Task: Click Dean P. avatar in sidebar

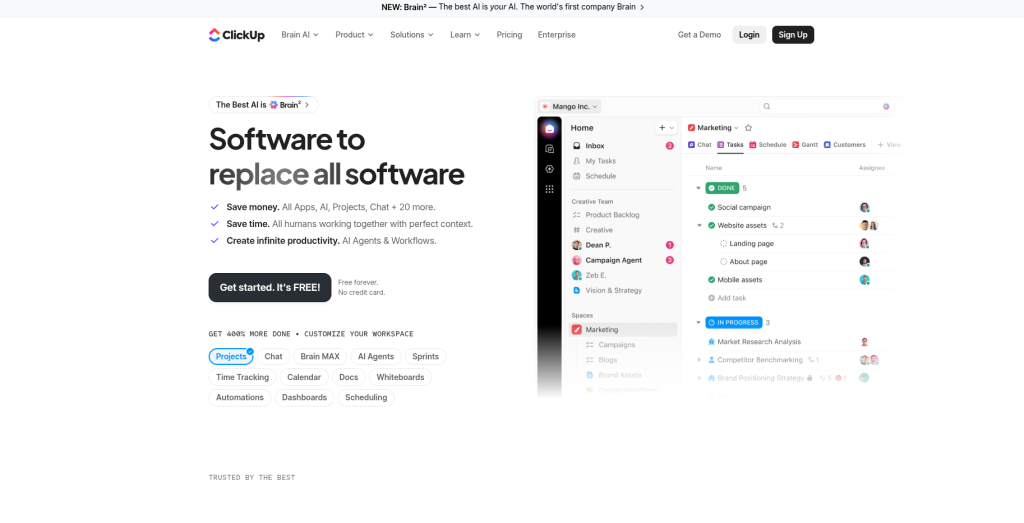Action: [x=577, y=245]
